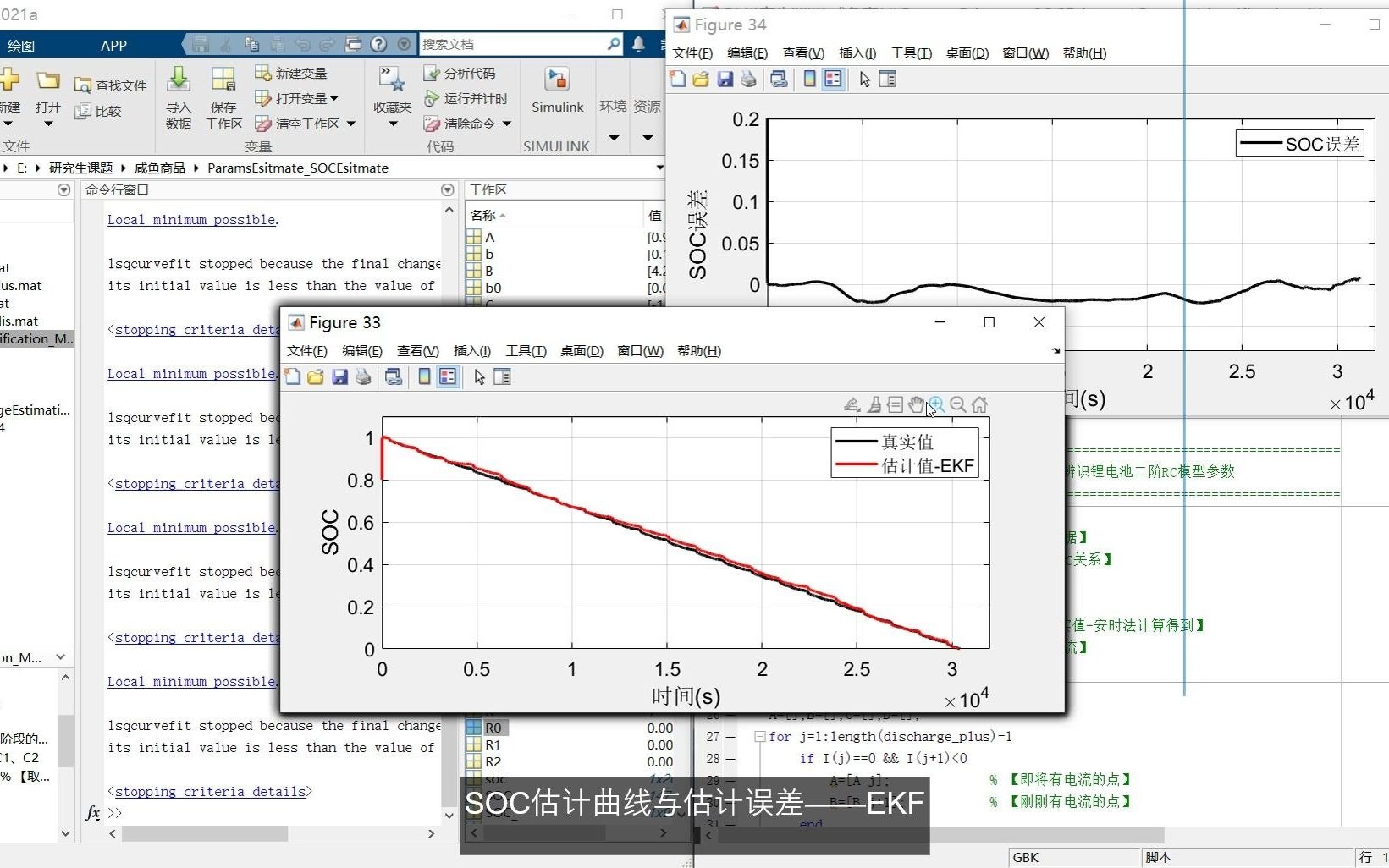Click Print icon in Figure 34 toolbar
1389x868 pixels.
(x=748, y=80)
